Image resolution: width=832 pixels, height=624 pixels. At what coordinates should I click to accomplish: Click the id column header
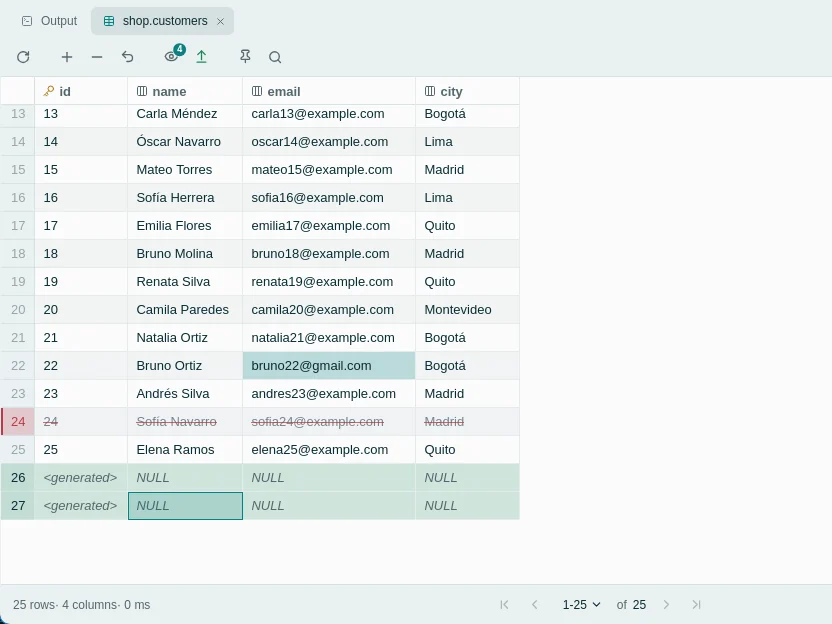click(81, 91)
